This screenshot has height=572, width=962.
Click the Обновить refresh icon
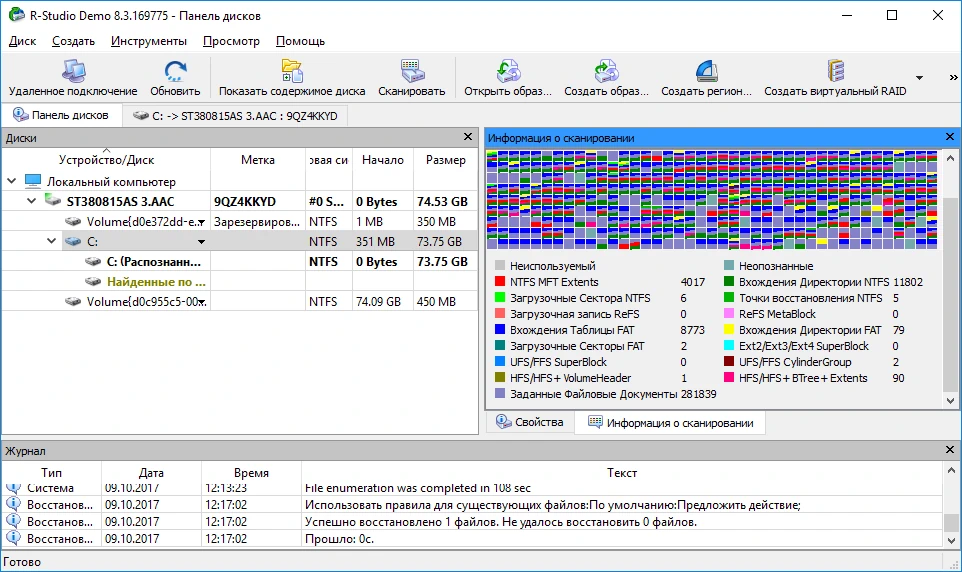click(x=175, y=71)
